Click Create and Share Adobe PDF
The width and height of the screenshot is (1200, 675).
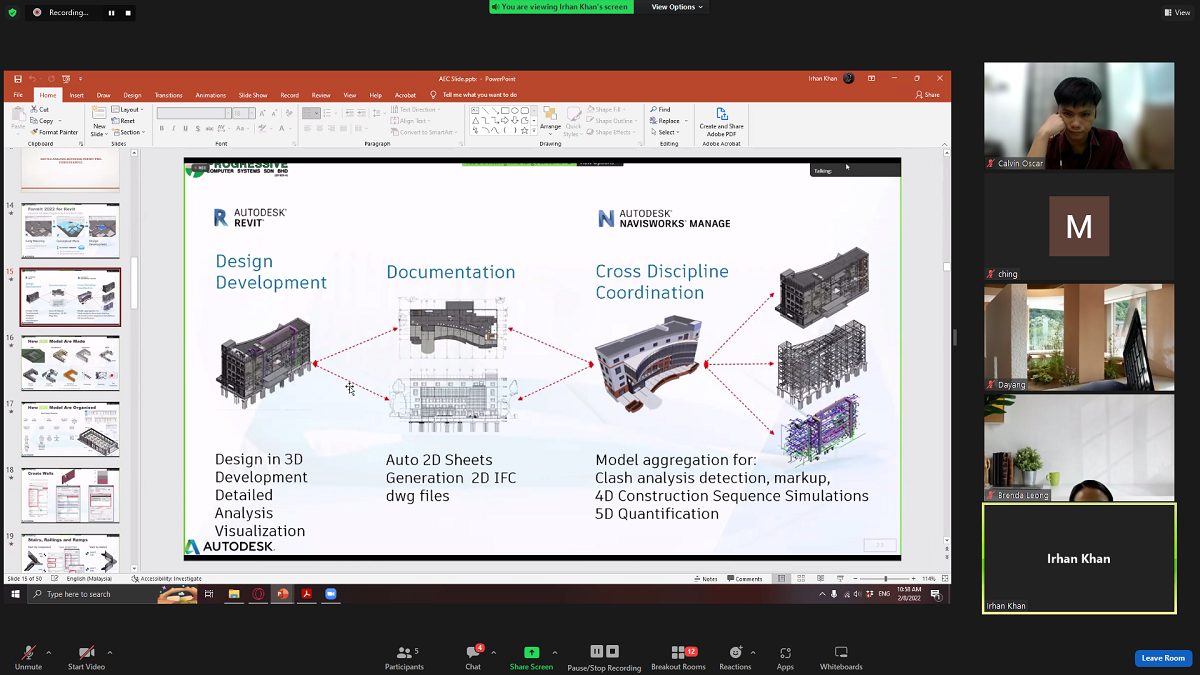pyautogui.click(x=721, y=121)
